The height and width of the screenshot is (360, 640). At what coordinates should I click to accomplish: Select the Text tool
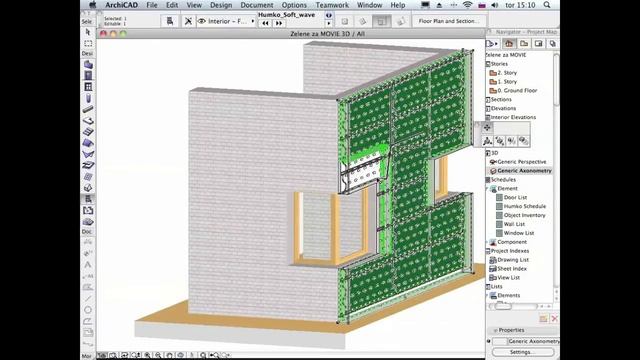(88, 265)
